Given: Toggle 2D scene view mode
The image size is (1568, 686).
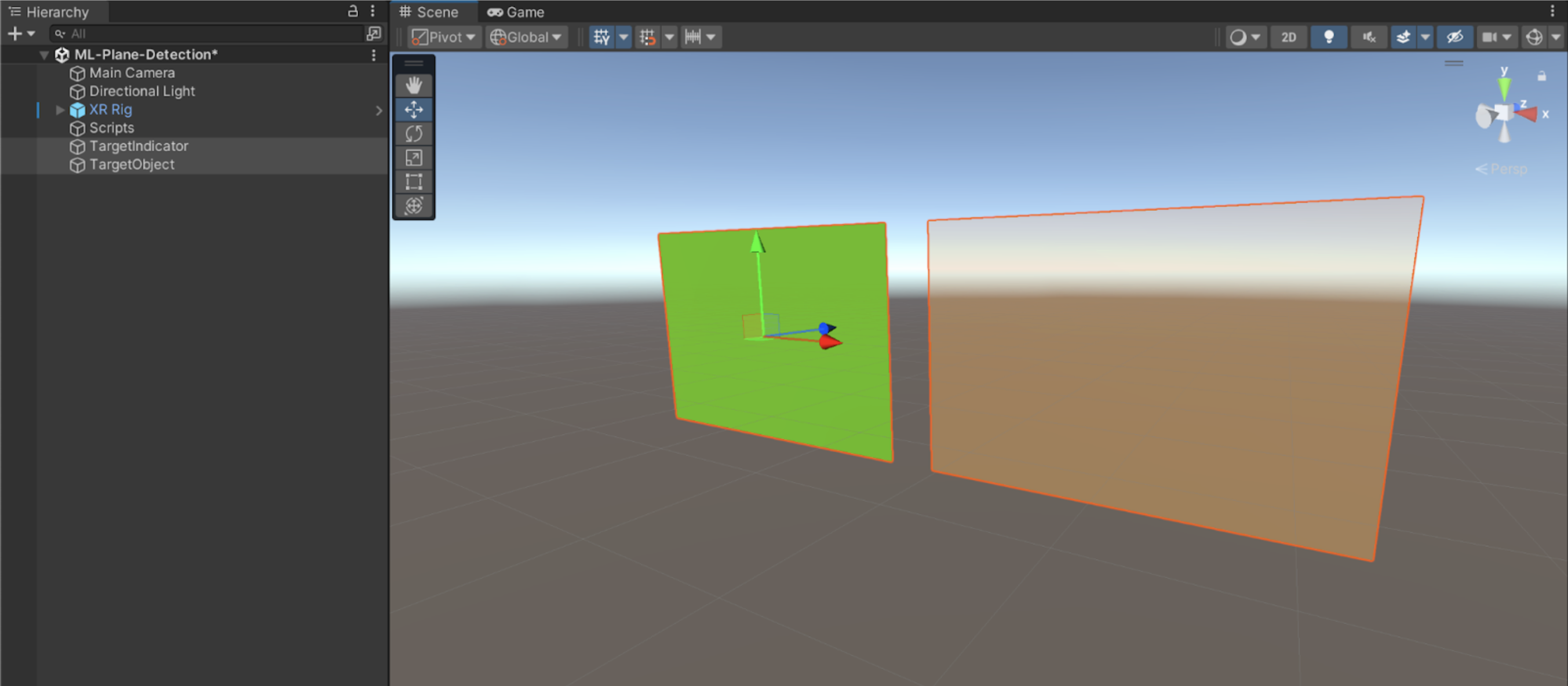Looking at the screenshot, I should [1288, 37].
